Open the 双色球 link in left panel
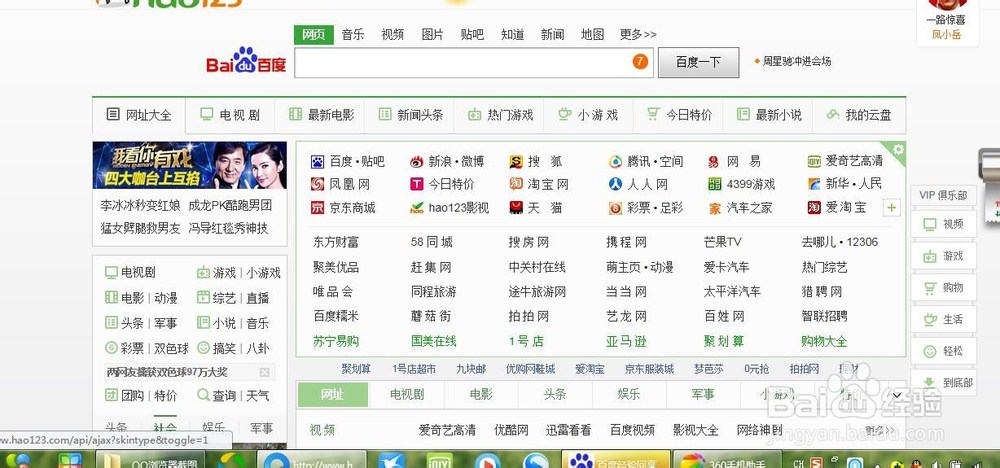1000x468 pixels. point(172,348)
